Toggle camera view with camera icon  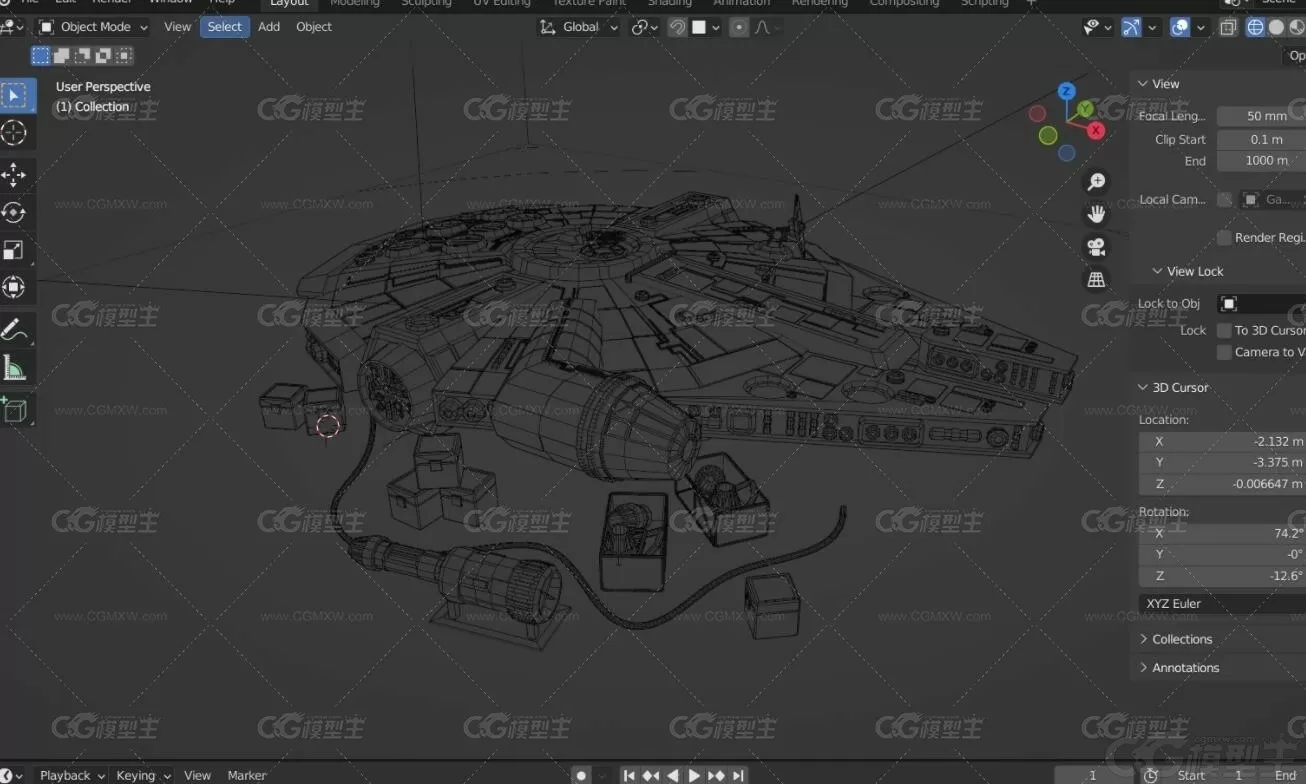coord(1096,247)
